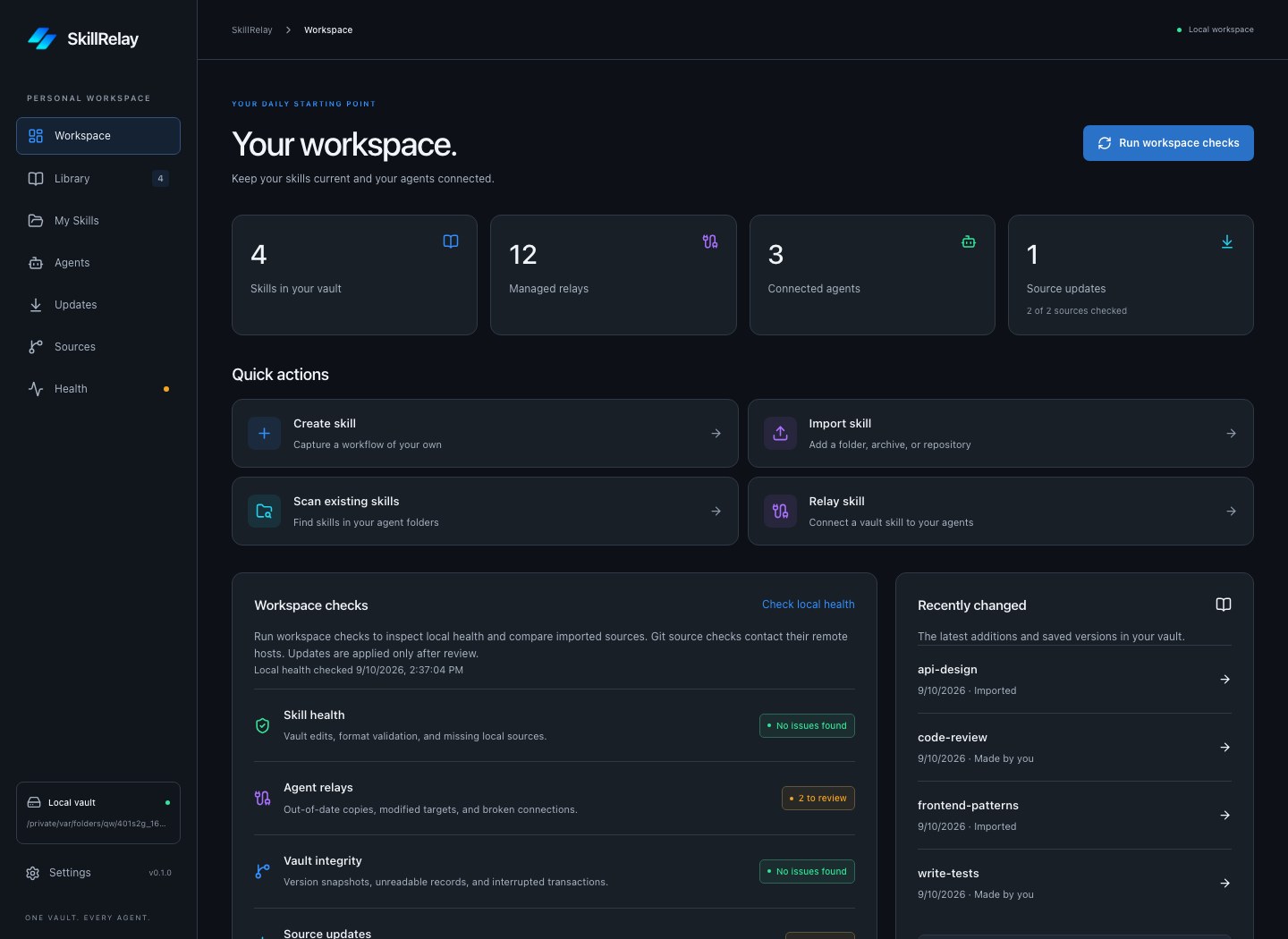Go to the Library section
Viewport: 1288px width, 939px height.
(98, 179)
